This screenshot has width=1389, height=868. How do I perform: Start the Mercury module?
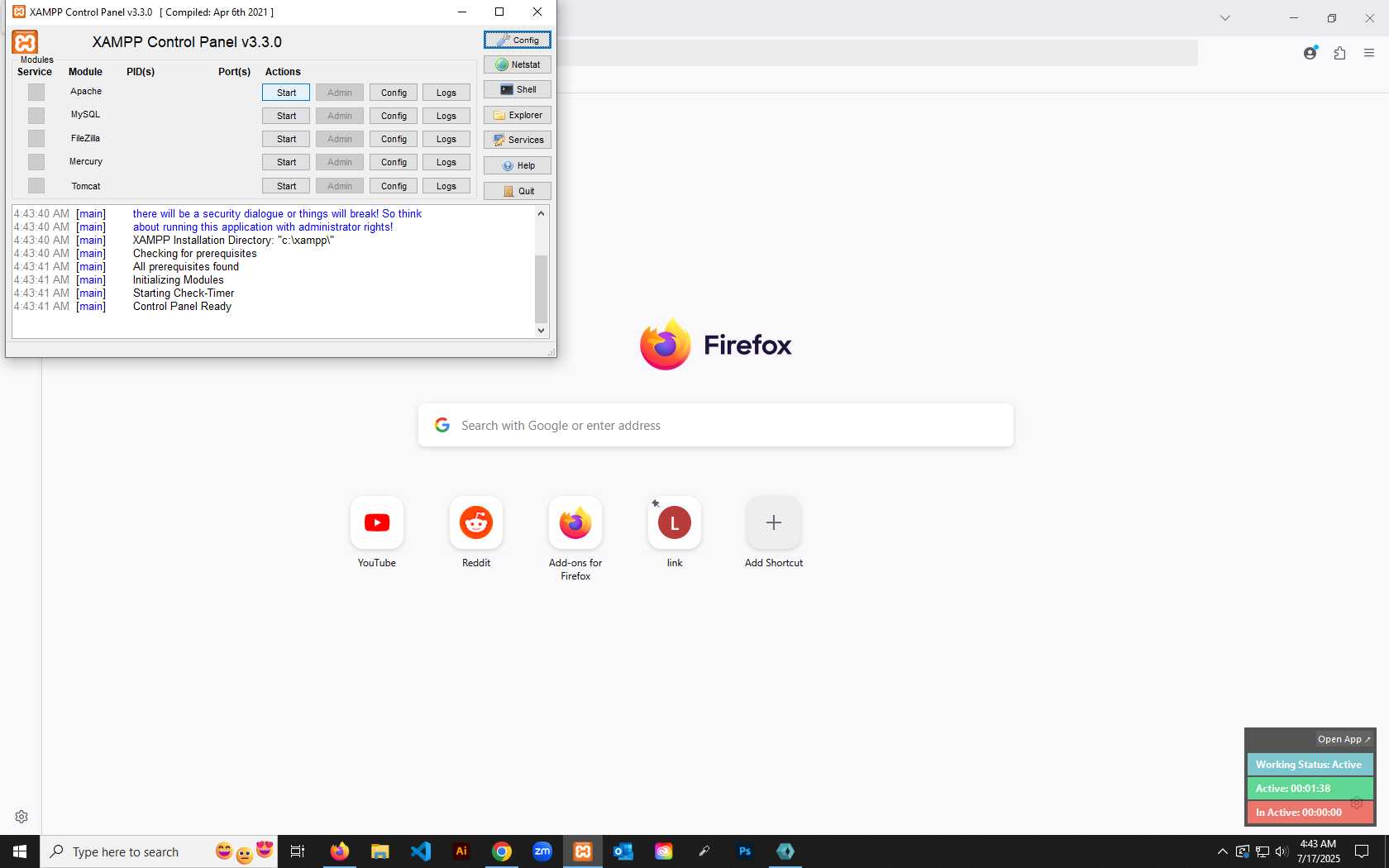(x=286, y=162)
